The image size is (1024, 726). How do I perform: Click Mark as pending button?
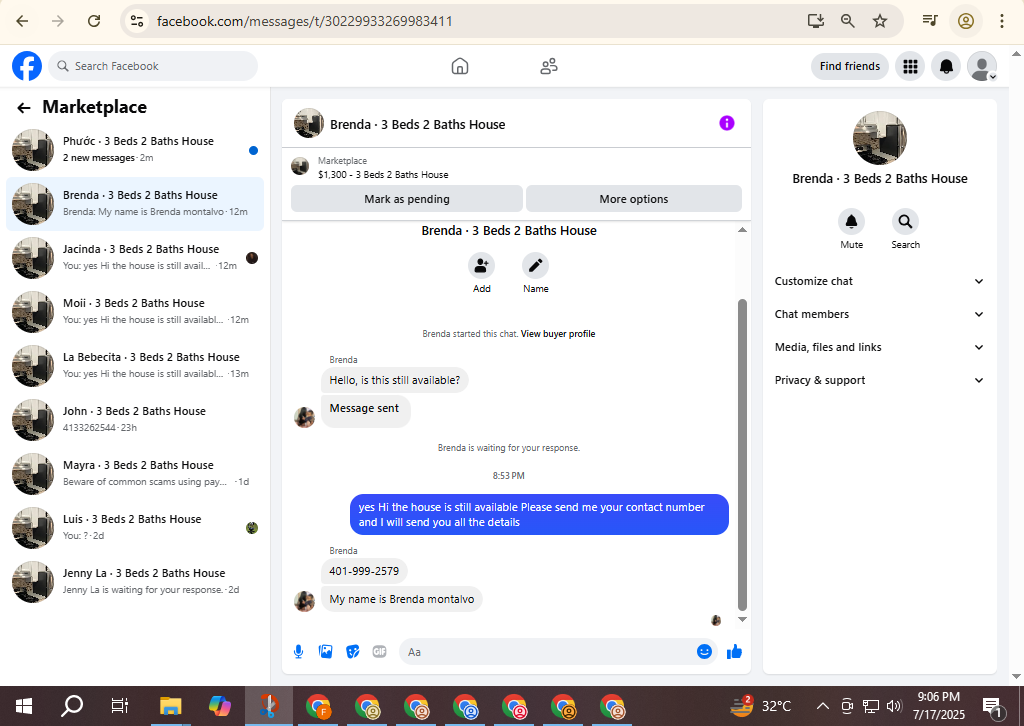click(x=406, y=199)
